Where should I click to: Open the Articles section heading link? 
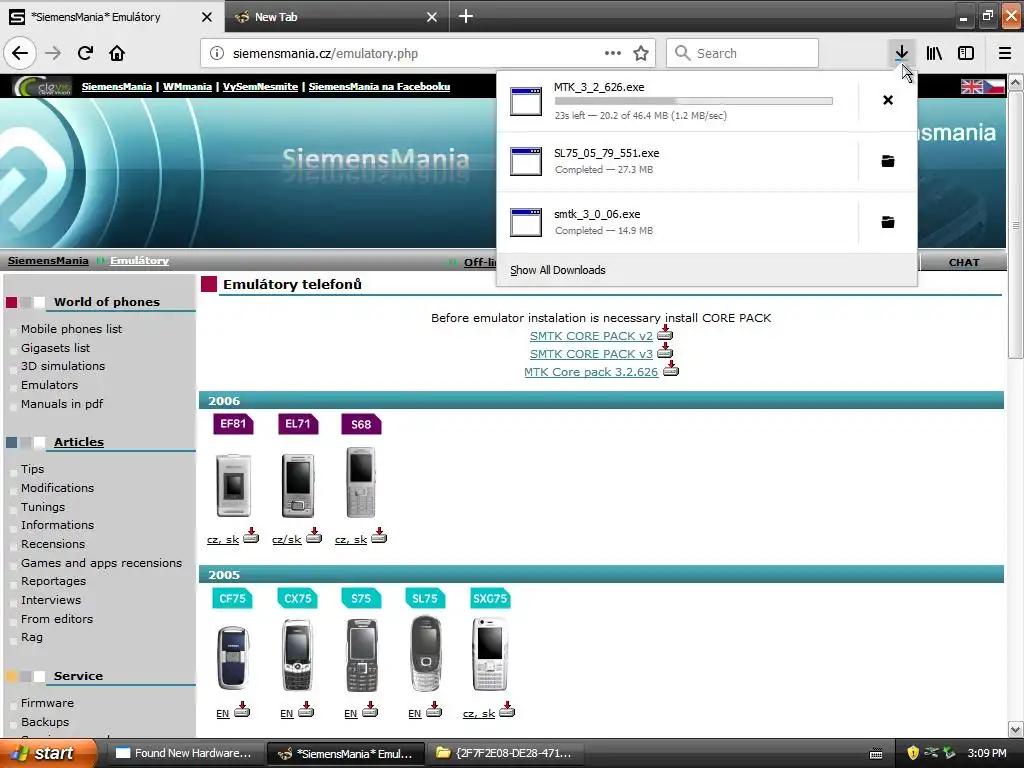(78, 441)
